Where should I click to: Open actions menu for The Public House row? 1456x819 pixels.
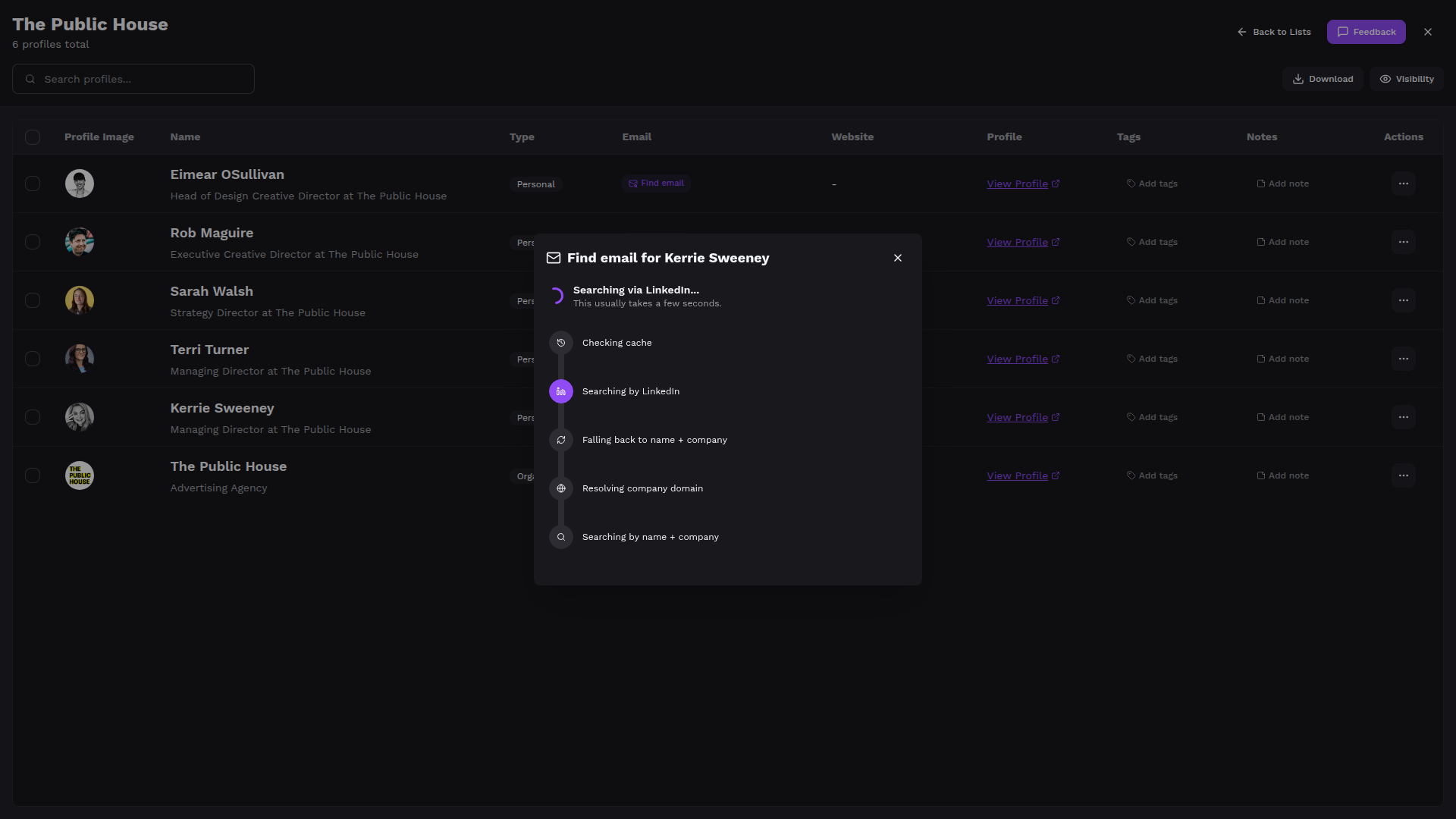[x=1404, y=475]
